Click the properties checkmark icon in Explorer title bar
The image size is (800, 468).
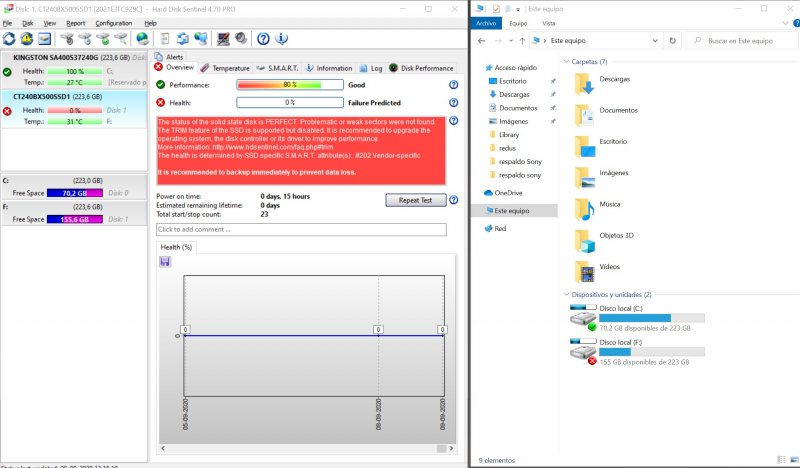(496, 9)
